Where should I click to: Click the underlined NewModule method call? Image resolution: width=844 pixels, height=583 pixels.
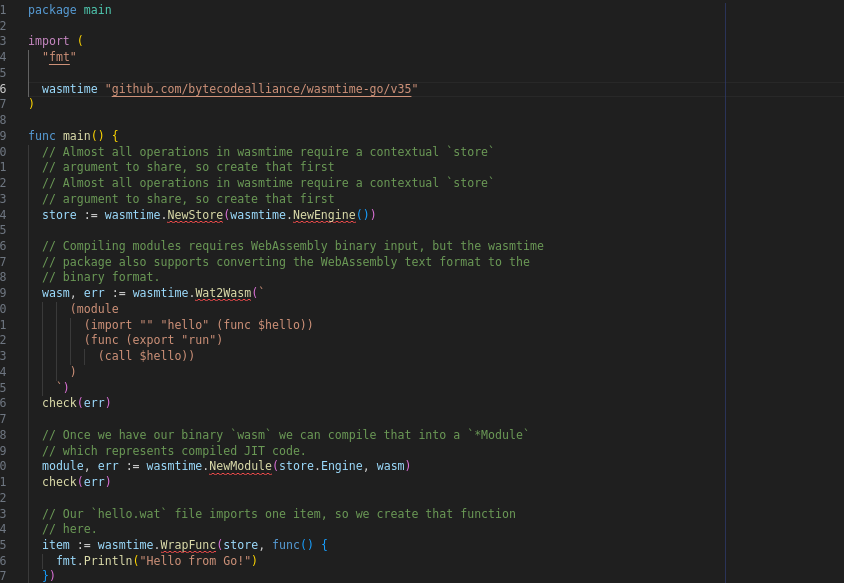240,466
